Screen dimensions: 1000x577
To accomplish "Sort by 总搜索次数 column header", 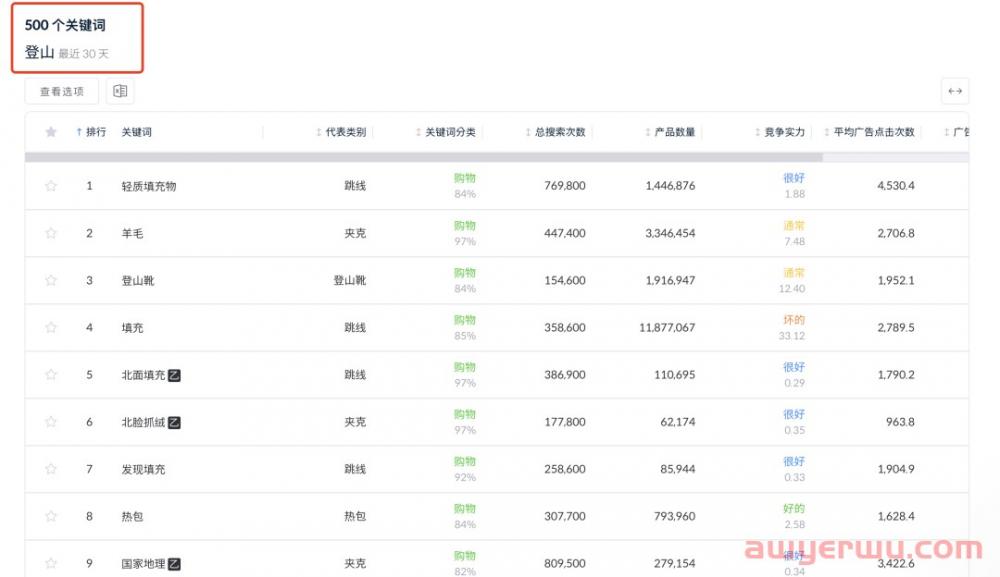I will point(556,132).
